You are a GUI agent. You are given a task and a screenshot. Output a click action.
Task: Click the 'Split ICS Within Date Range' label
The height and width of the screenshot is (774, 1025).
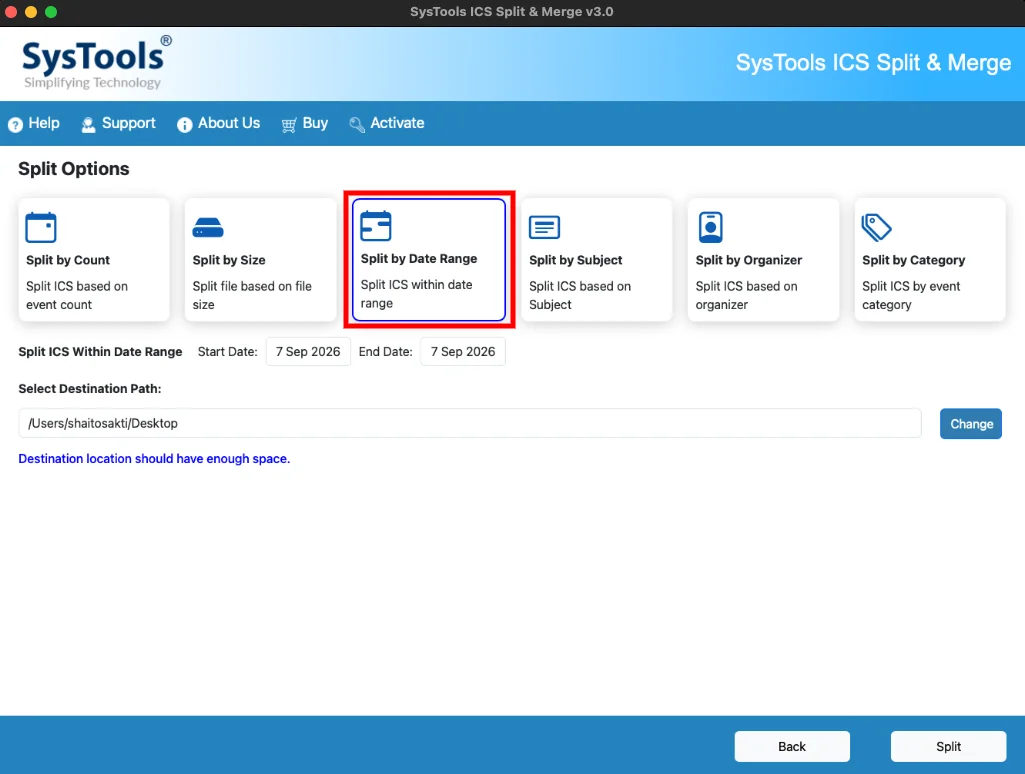pyautogui.click(x=100, y=352)
